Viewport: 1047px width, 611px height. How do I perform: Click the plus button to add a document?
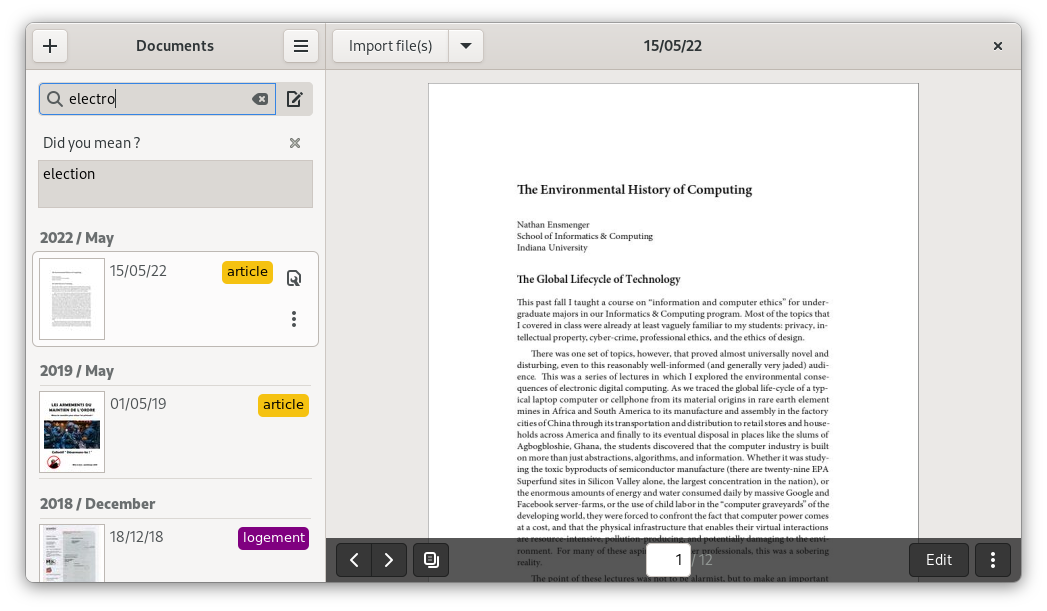[50, 46]
